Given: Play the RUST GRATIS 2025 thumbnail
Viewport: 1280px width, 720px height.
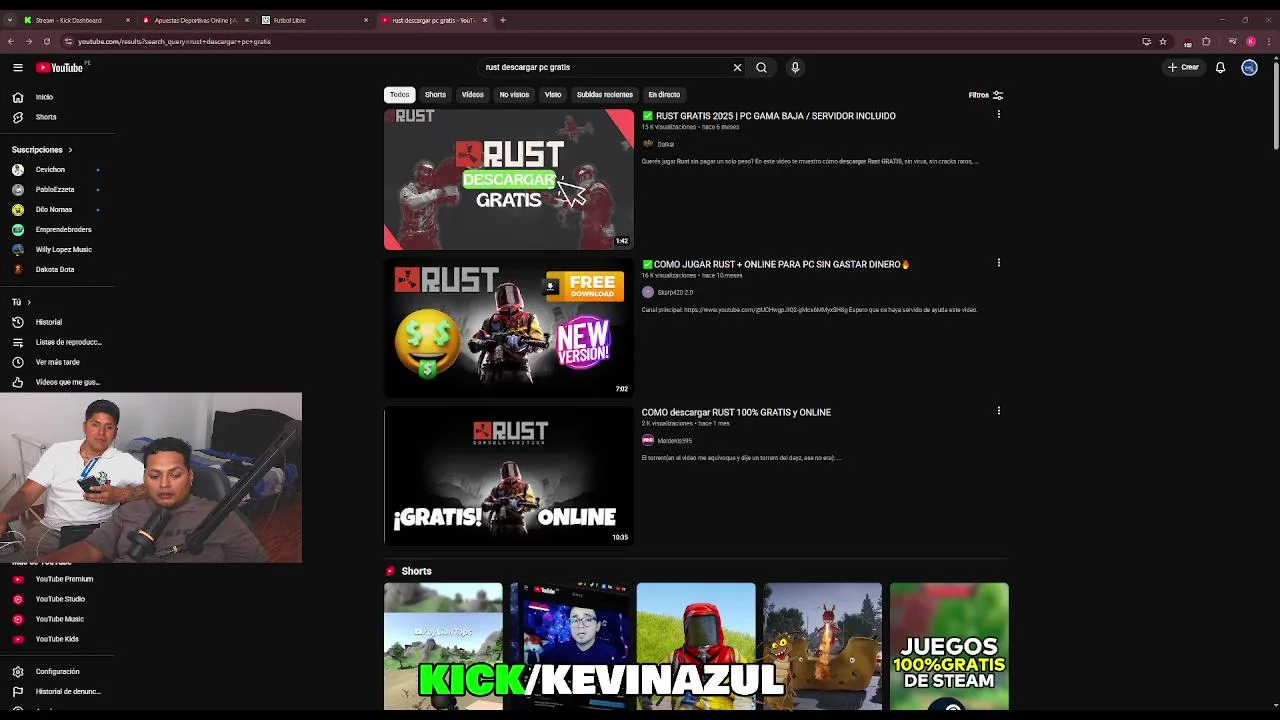Looking at the screenshot, I should (x=509, y=179).
